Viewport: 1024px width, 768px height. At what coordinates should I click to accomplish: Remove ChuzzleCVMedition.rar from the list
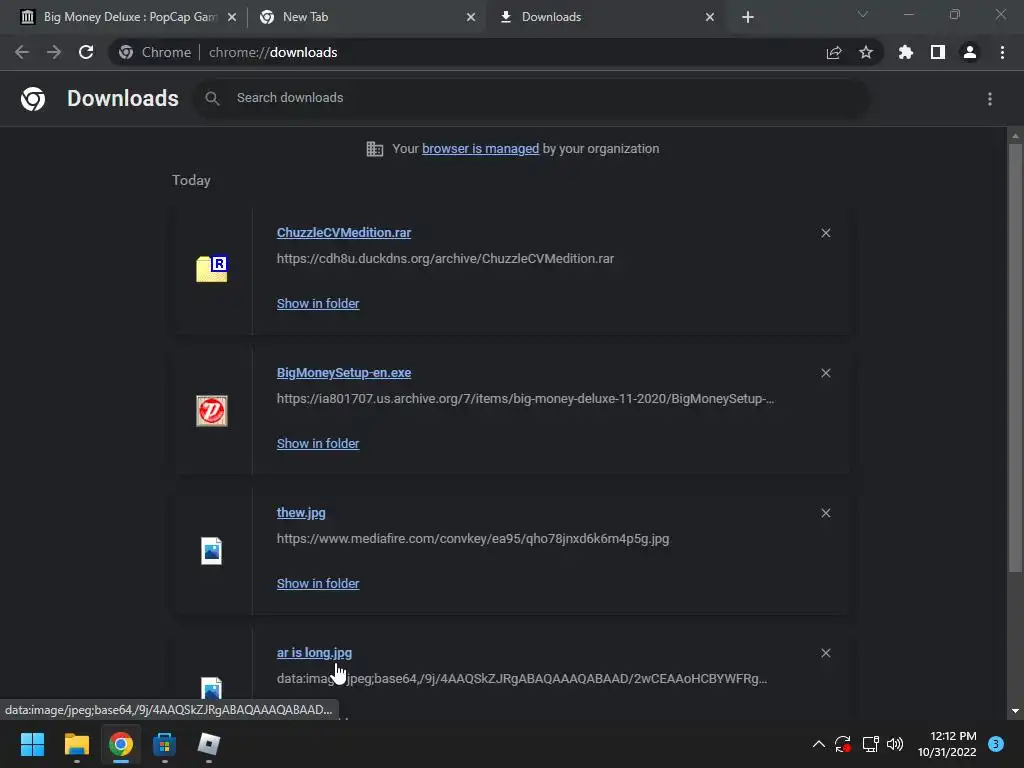(825, 233)
